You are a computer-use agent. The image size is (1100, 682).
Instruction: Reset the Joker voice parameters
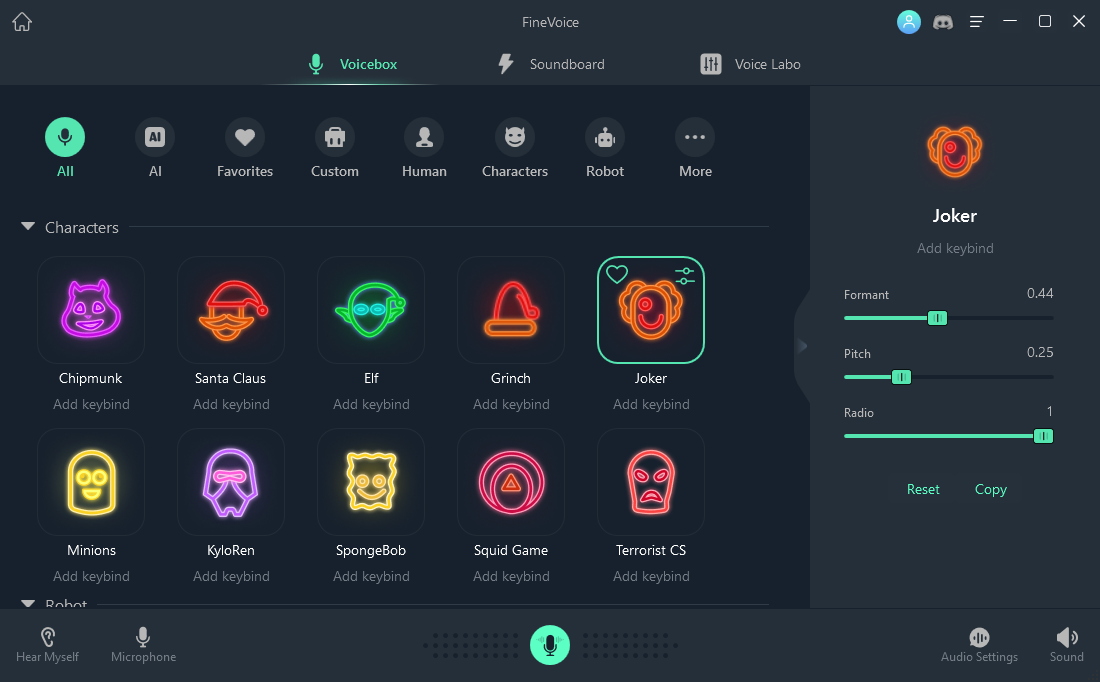923,489
